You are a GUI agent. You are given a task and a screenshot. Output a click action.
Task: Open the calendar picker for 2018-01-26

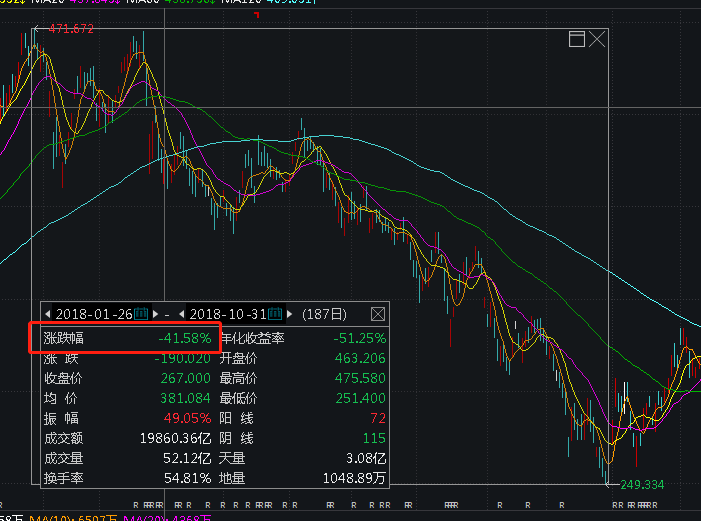(141, 313)
